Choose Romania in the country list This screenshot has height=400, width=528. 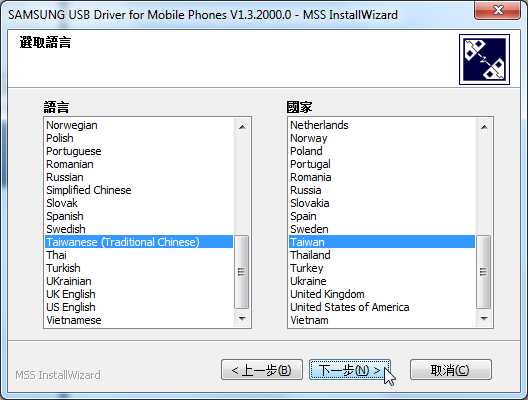(382, 177)
